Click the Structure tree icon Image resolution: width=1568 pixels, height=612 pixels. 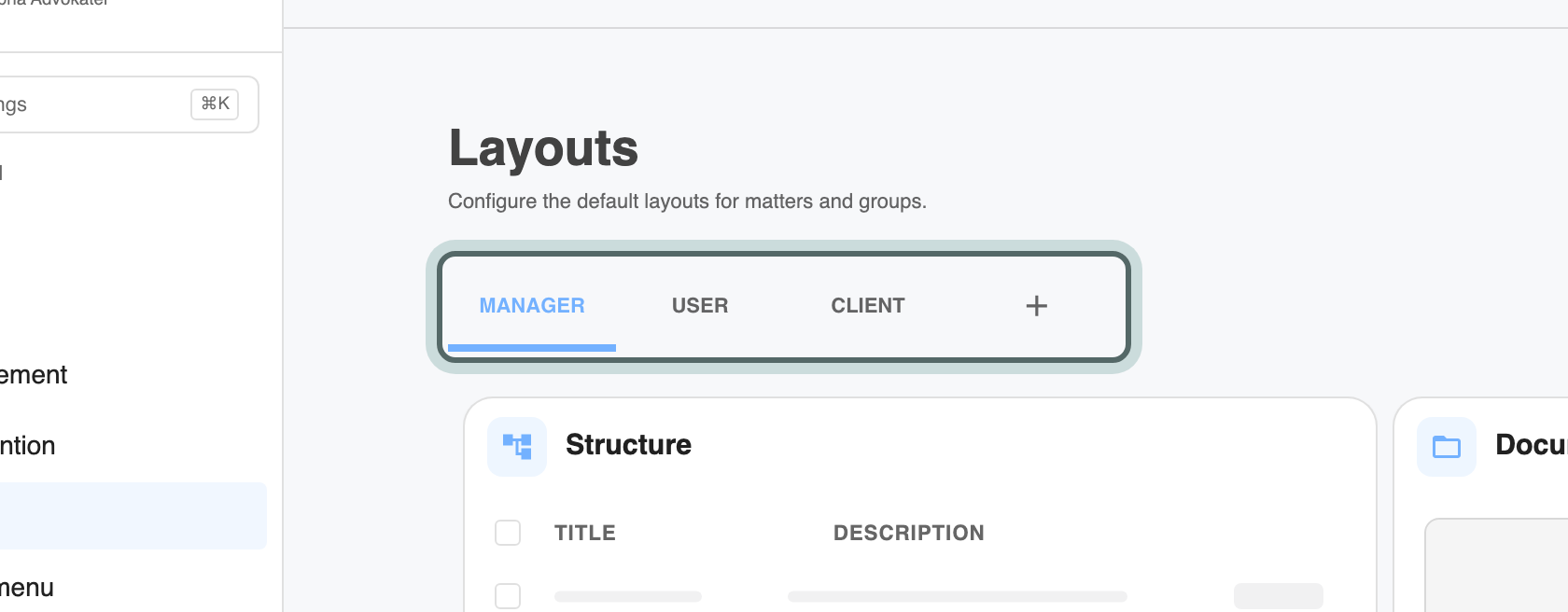517,447
